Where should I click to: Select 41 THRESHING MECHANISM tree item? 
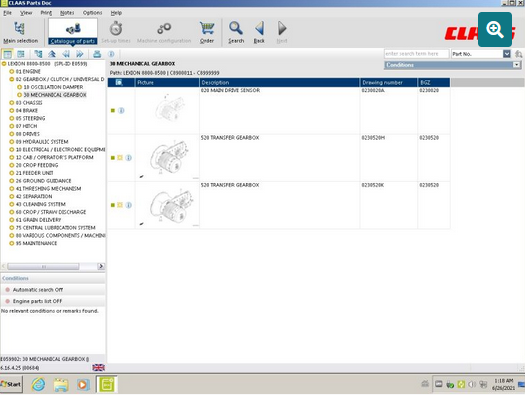pos(48,189)
